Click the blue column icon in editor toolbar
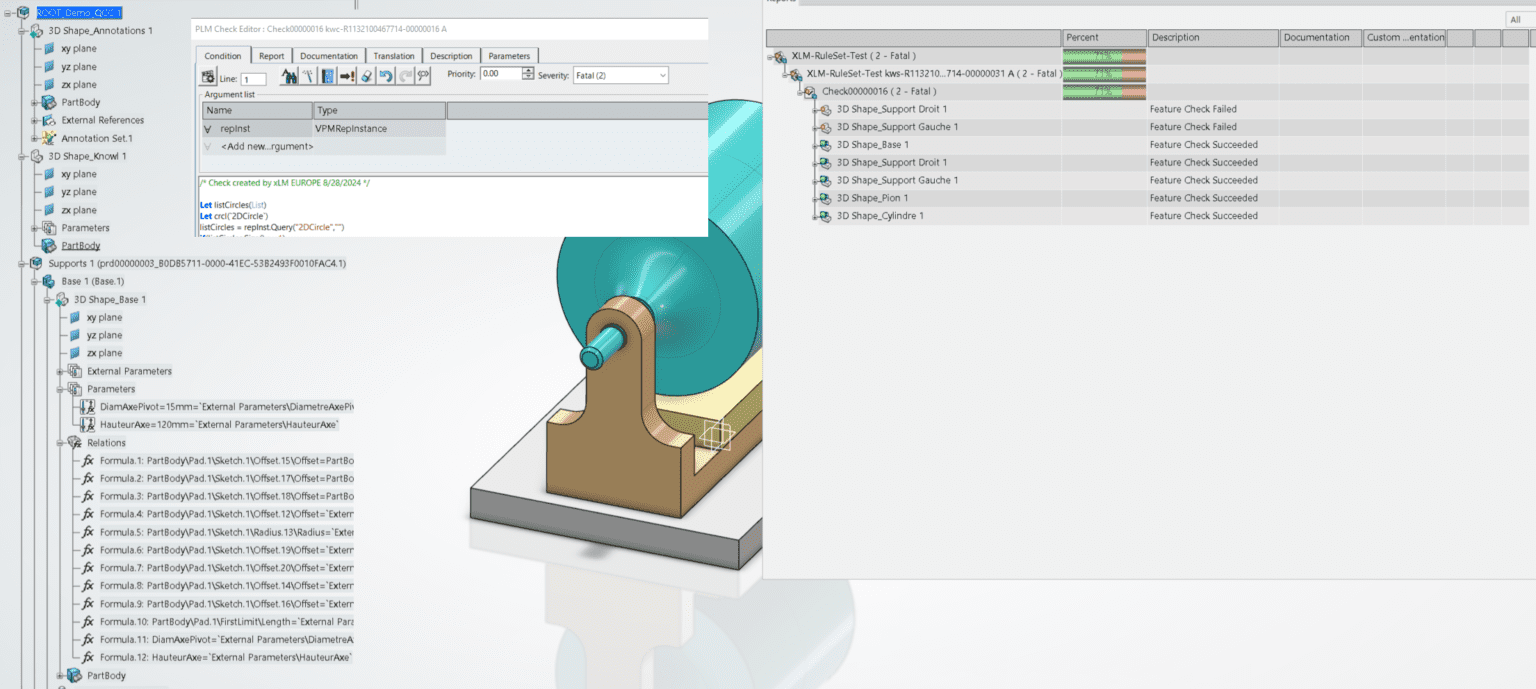Image resolution: width=1536 pixels, height=689 pixels. (x=327, y=76)
